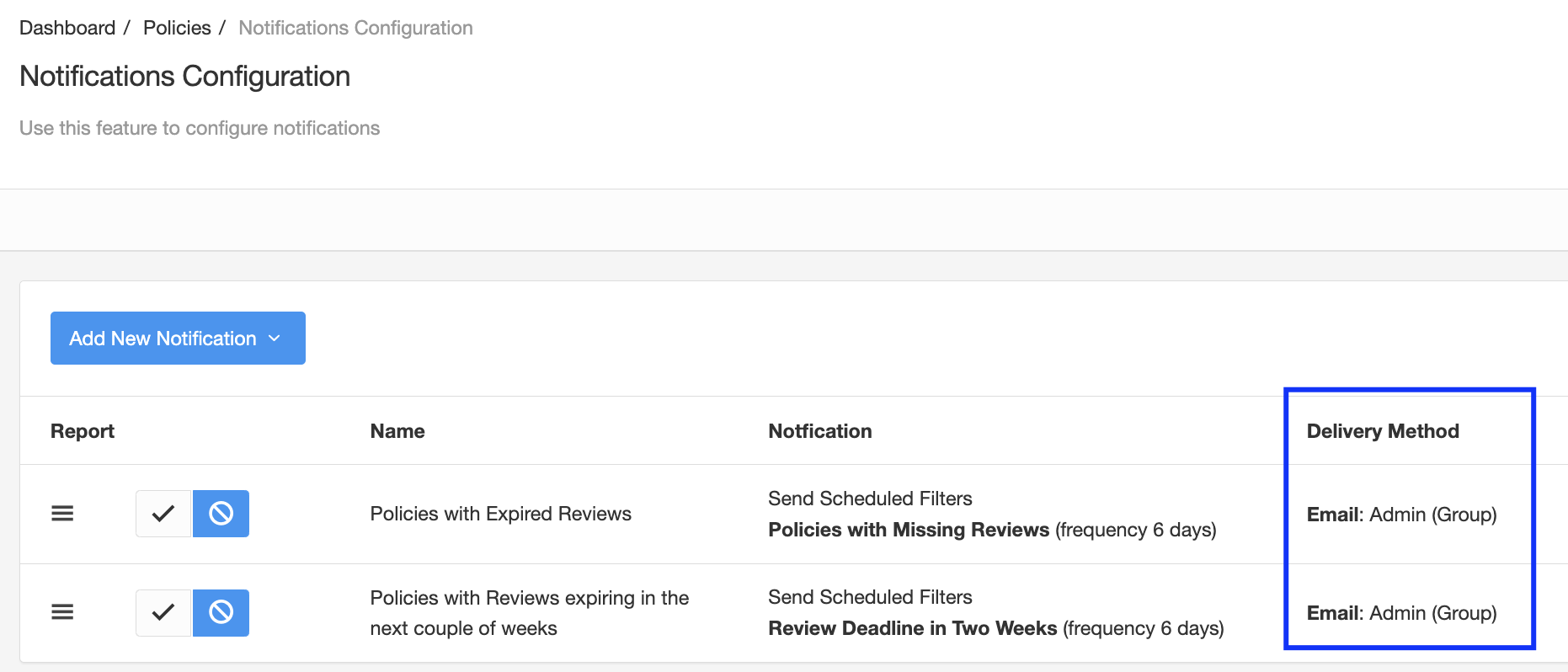Click drag handle for Reviews expiring row
1568x672 pixels.
[62, 612]
